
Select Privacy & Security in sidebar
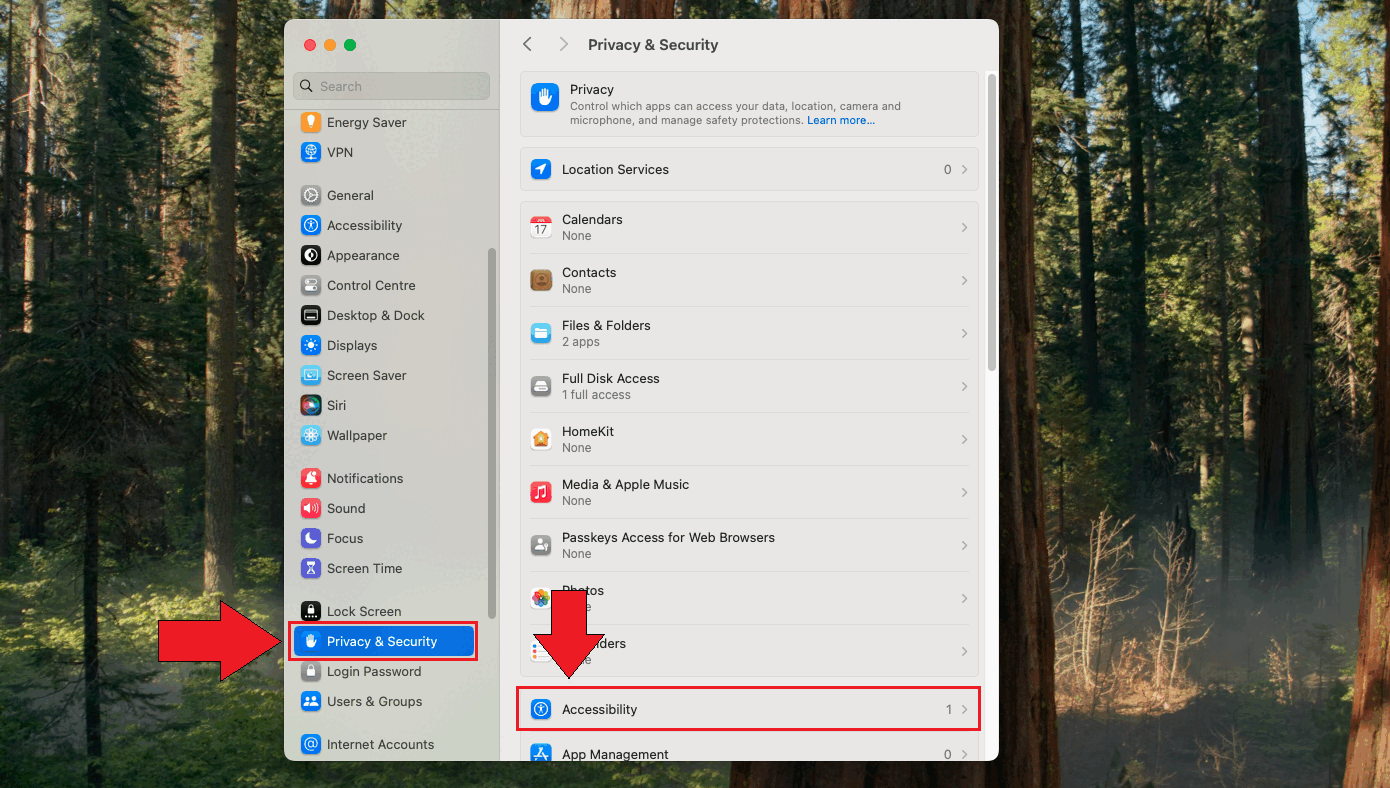point(382,641)
